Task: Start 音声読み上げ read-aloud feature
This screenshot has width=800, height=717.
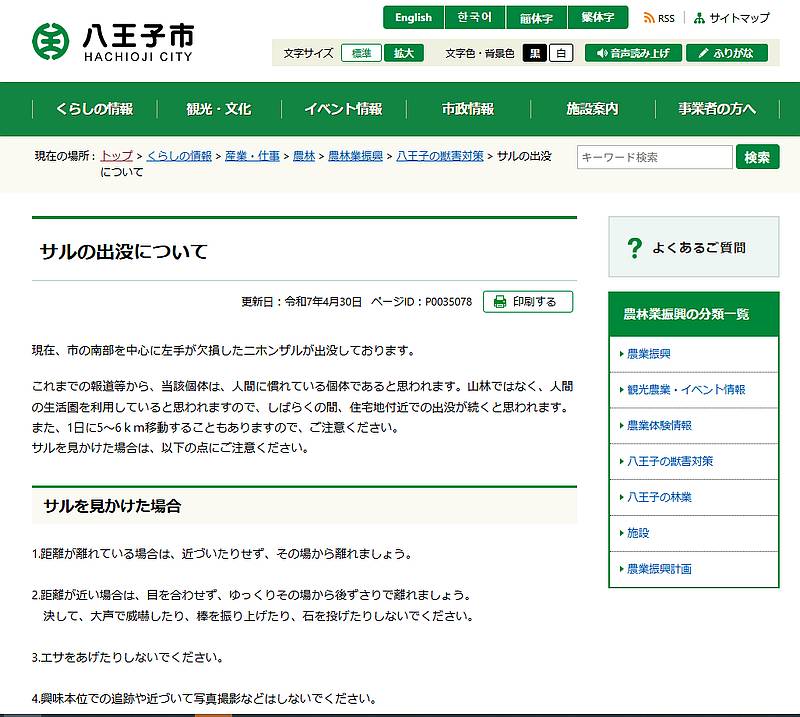Action: click(x=633, y=53)
